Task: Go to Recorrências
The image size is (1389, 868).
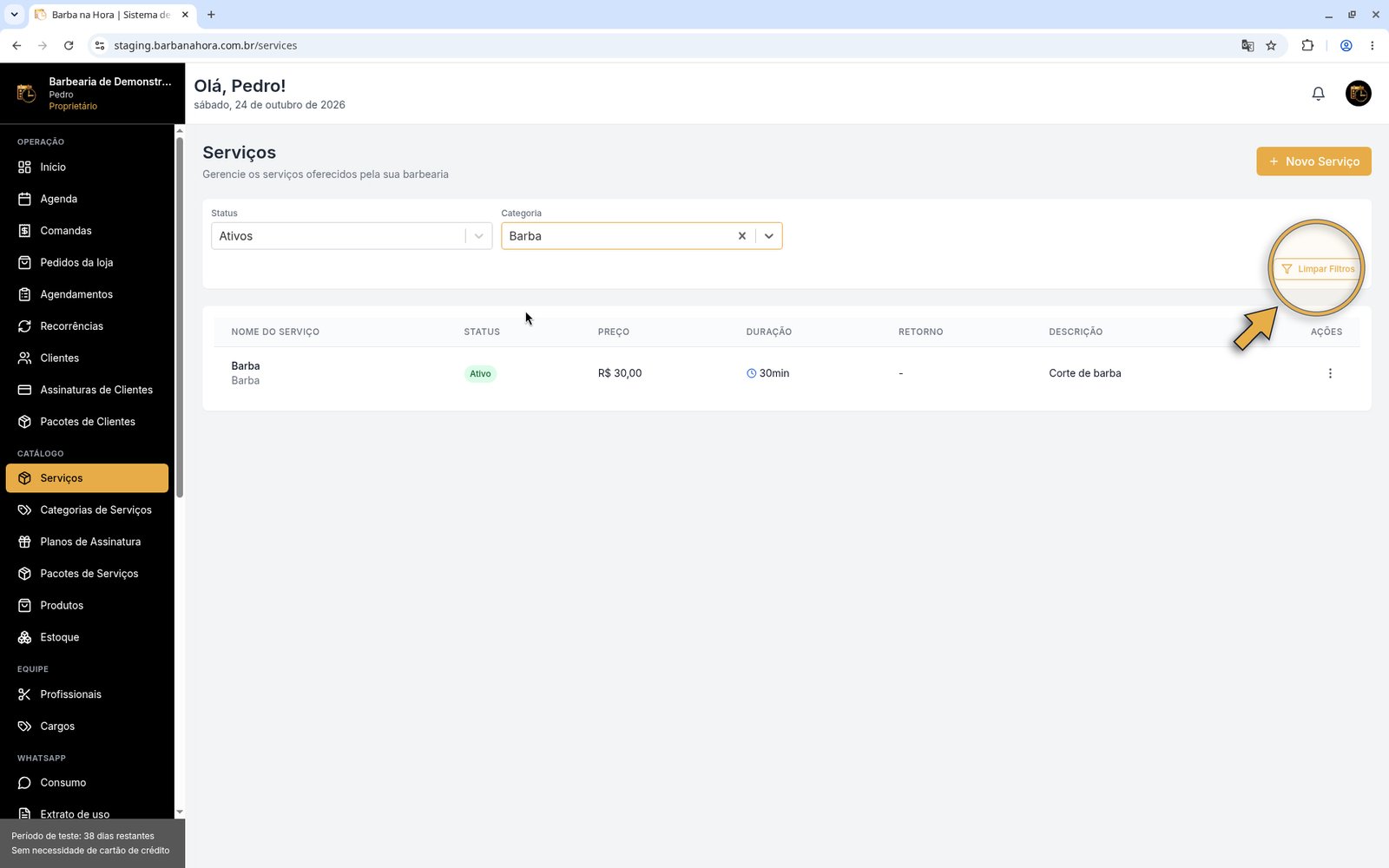Action: click(x=87, y=326)
